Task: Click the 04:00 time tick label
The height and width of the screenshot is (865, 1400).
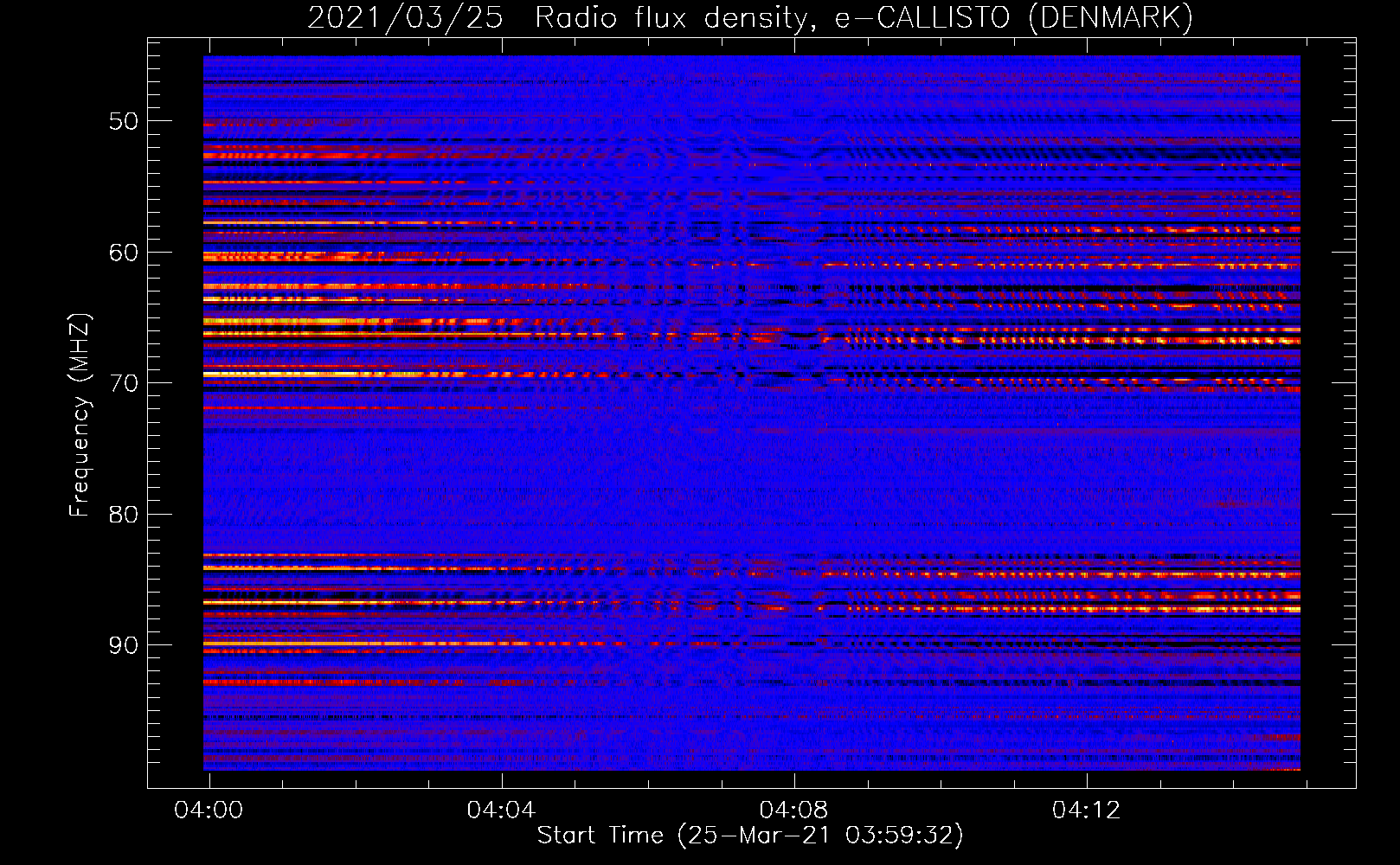Action: click(209, 811)
